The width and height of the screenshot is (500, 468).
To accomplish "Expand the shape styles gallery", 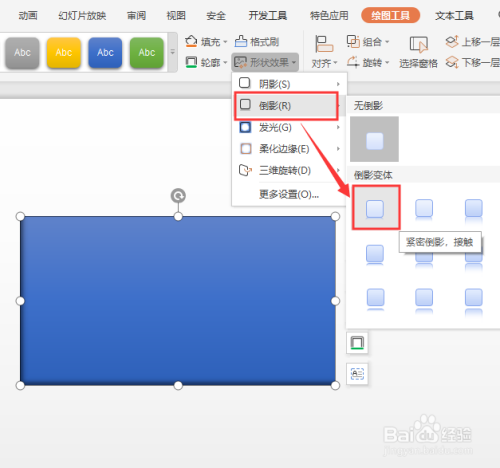I will point(173,52).
